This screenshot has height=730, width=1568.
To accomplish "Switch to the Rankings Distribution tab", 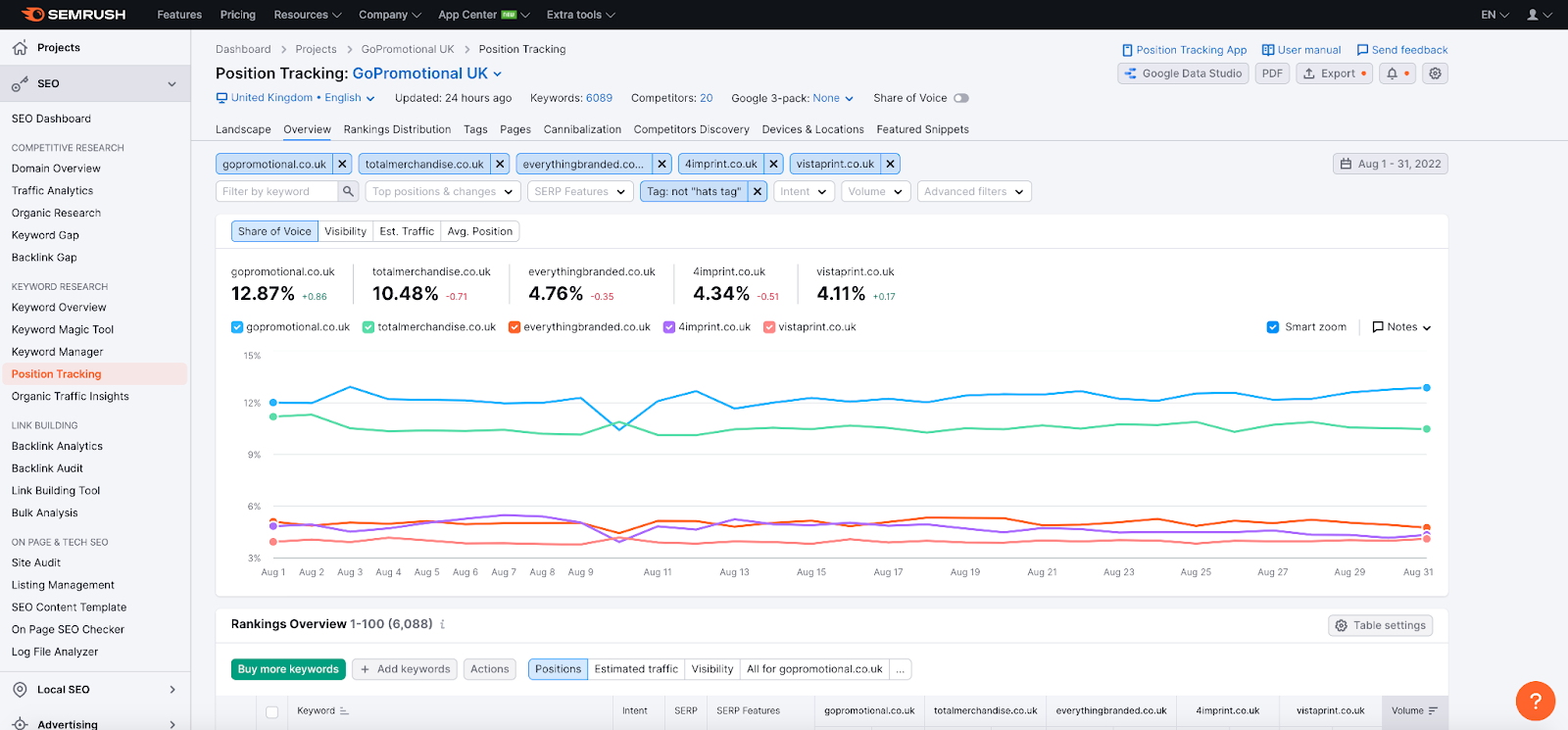I will coord(397,129).
